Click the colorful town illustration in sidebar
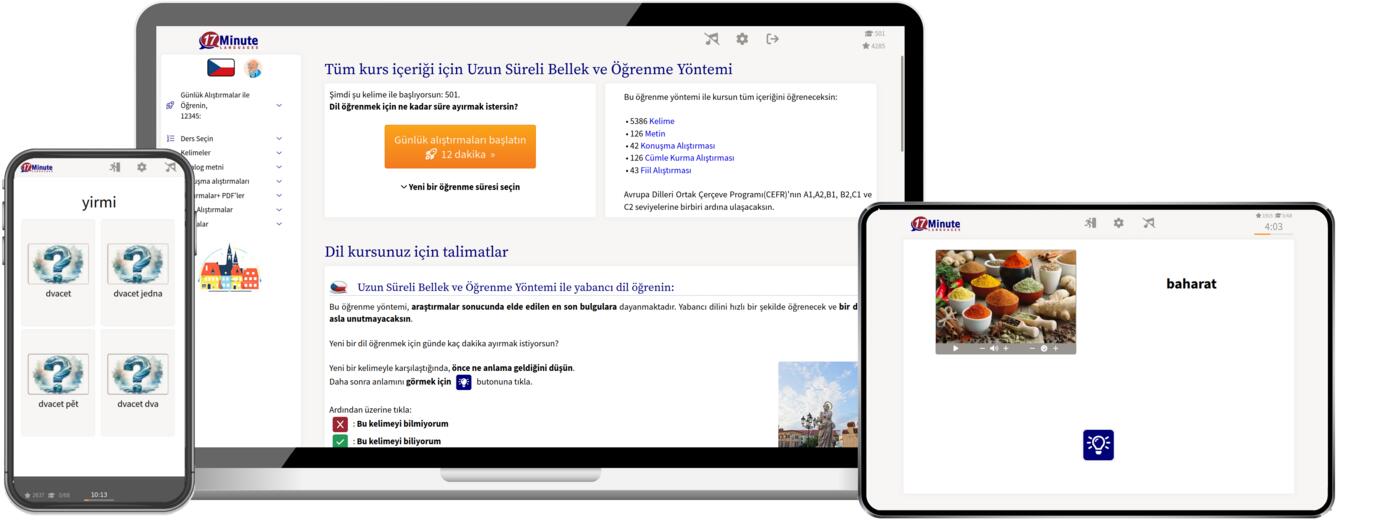This screenshot has width=1400, height=532. (229, 268)
